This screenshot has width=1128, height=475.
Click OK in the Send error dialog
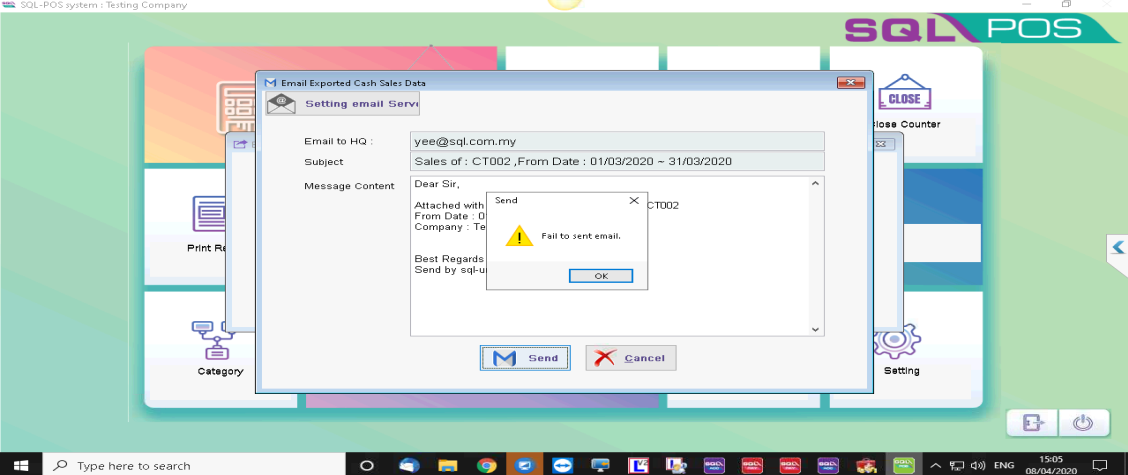[600, 276]
